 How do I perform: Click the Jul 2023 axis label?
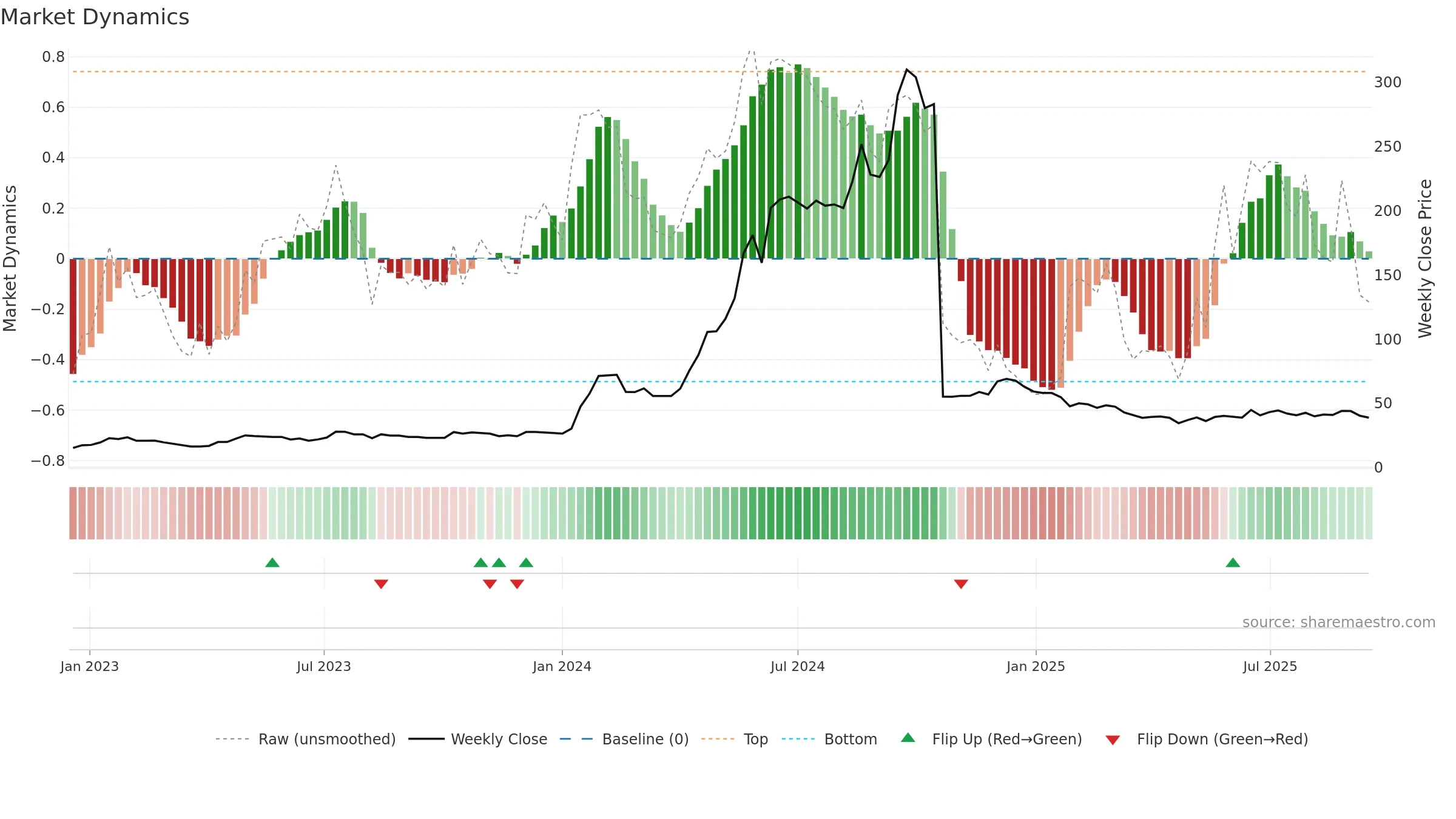point(324,666)
